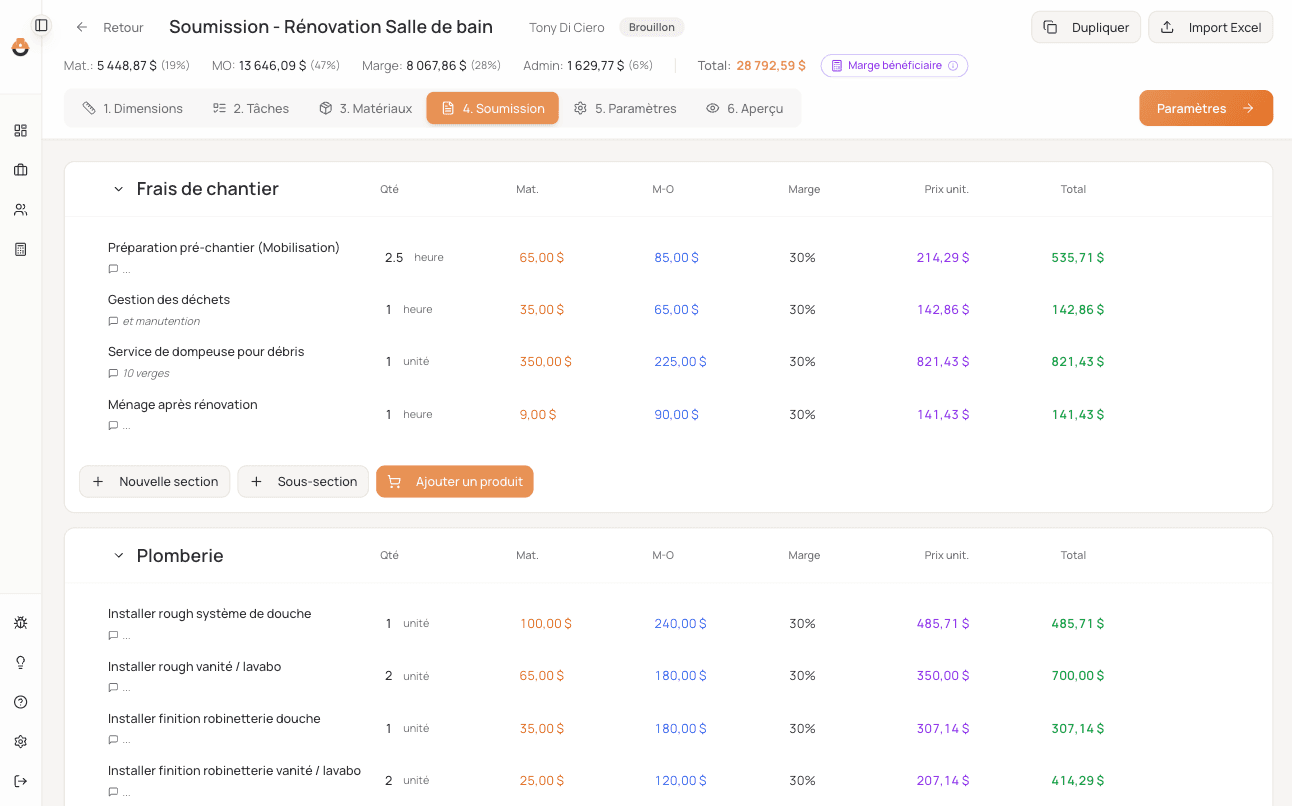Click unit price 307,14 $ for robinetterie douche
The width and height of the screenshot is (1292, 806).
943,728
